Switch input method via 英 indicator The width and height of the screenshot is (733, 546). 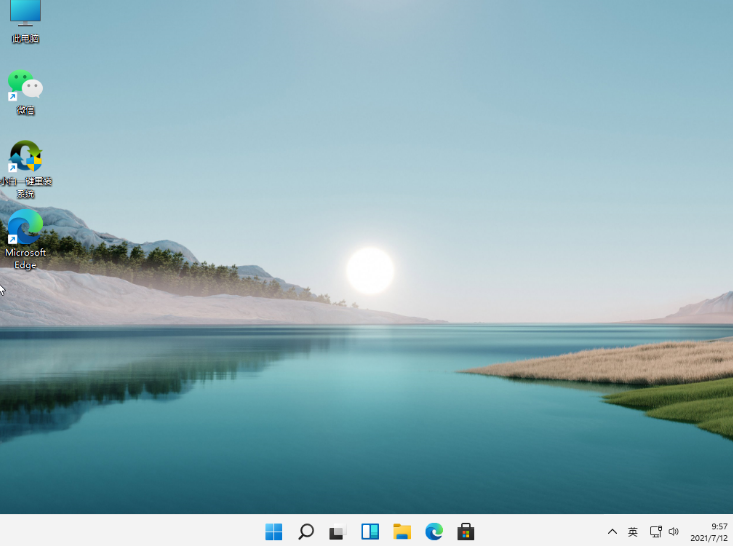click(x=632, y=532)
